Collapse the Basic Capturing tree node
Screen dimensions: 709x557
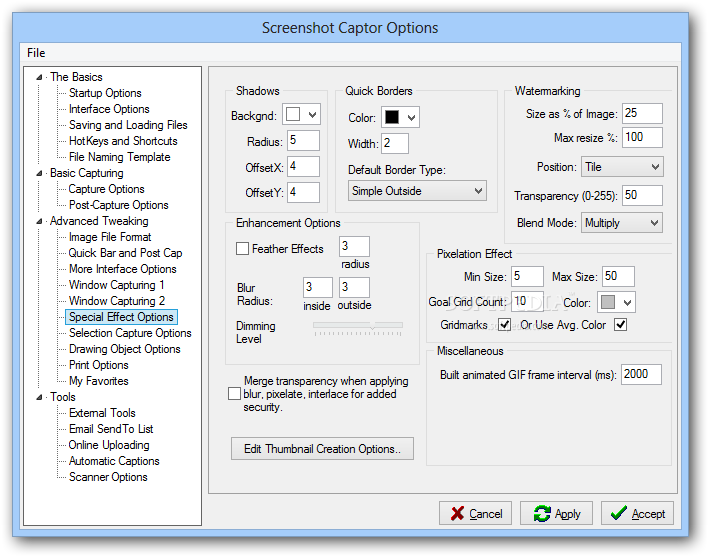[x=39, y=173]
